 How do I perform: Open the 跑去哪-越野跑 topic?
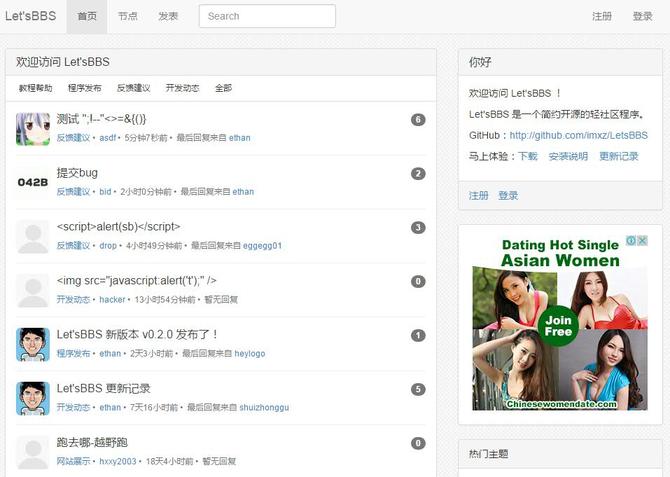tap(92, 442)
